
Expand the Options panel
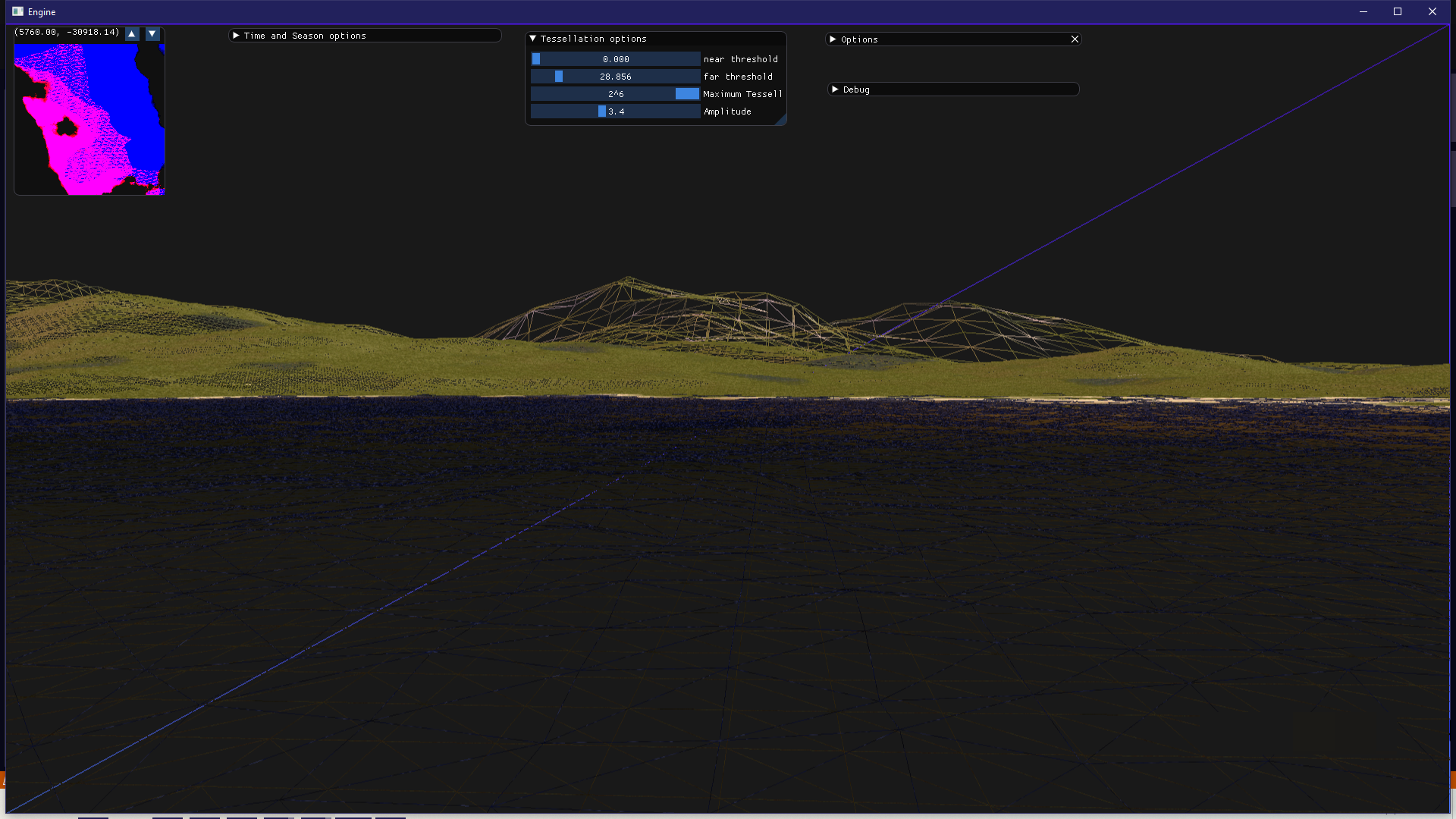(833, 39)
